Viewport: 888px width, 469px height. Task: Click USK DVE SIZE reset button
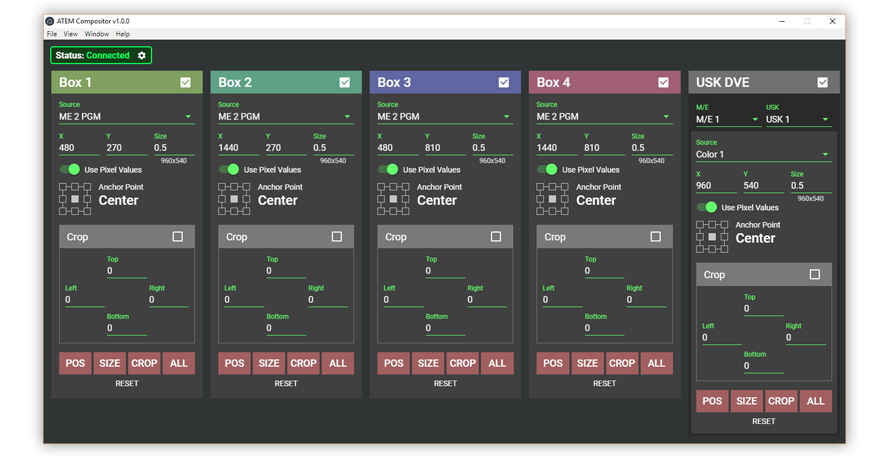click(x=746, y=401)
